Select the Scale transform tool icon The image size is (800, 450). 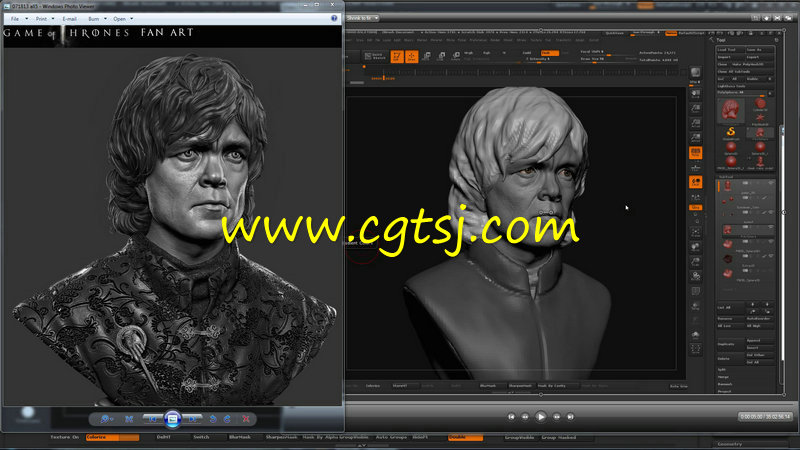(441, 56)
